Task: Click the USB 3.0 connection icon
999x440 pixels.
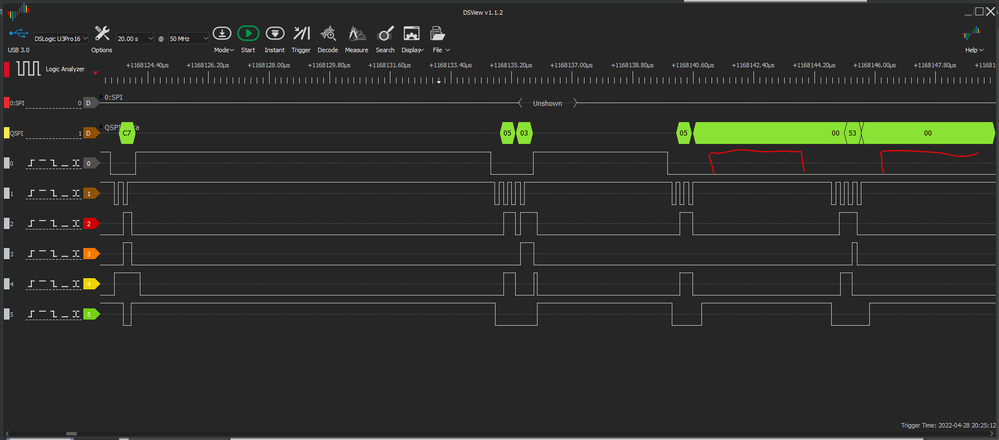Action: [x=17, y=34]
